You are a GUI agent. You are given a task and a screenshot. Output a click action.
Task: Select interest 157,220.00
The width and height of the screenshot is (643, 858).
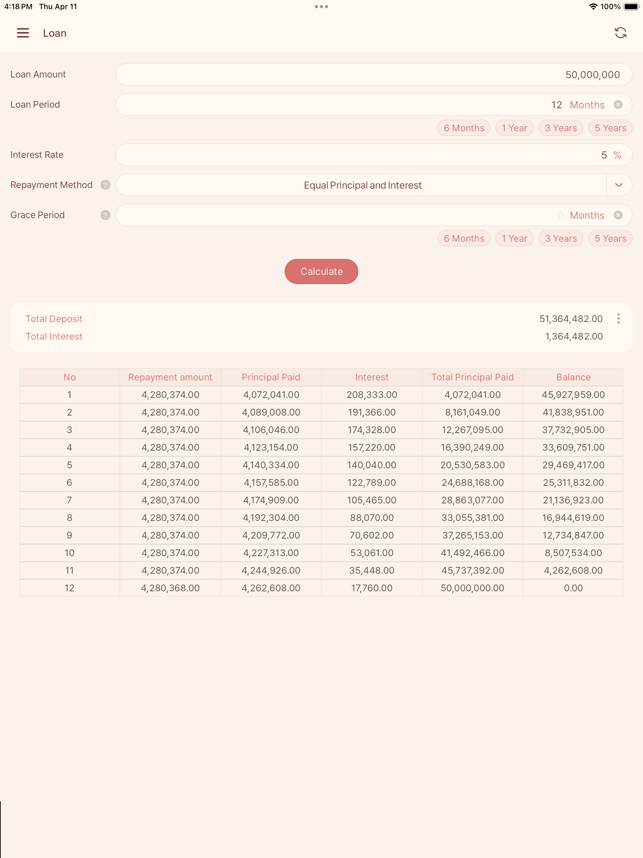pyautogui.click(x=372, y=447)
